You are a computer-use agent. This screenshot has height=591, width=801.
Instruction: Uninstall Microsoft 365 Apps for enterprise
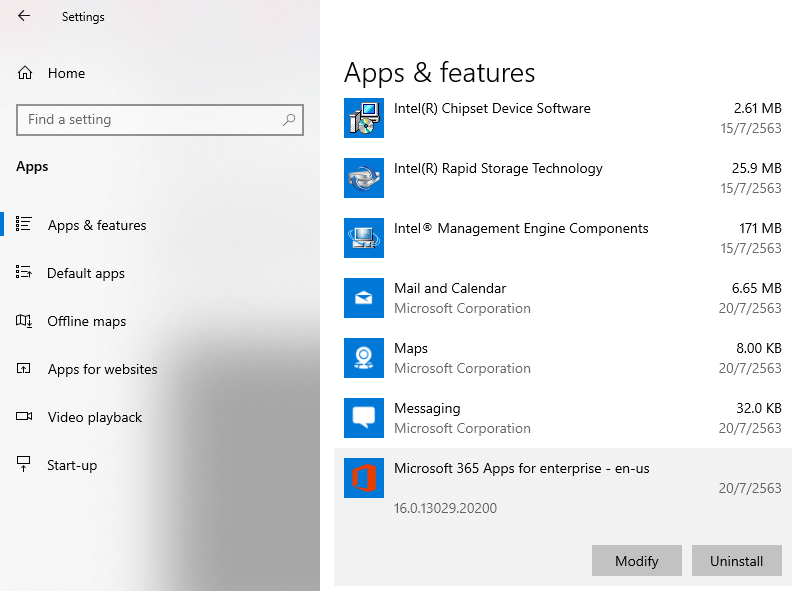[x=737, y=561]
